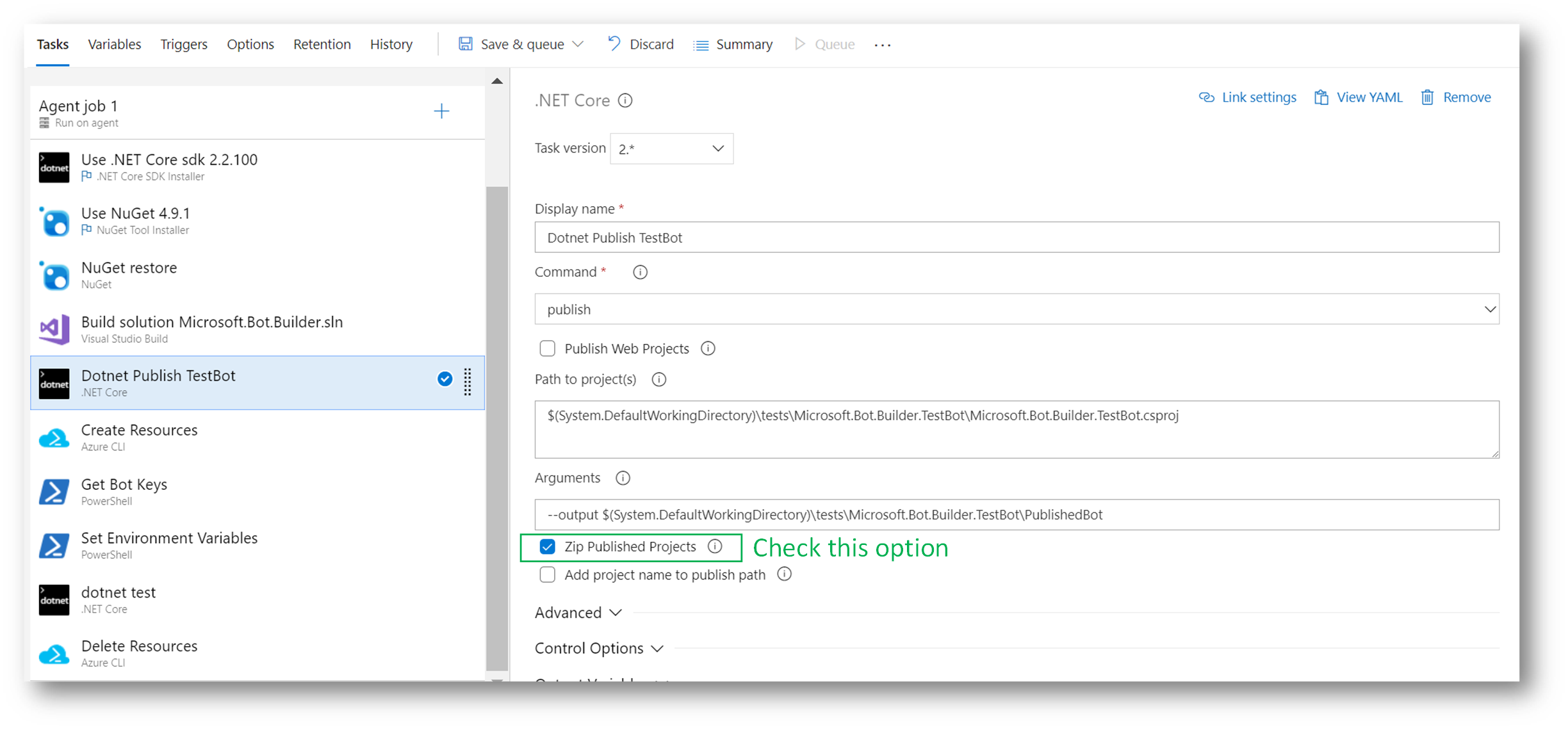Uncheck Zip Published Projects checkbox

pyautogui.click(x=547, y=547)
